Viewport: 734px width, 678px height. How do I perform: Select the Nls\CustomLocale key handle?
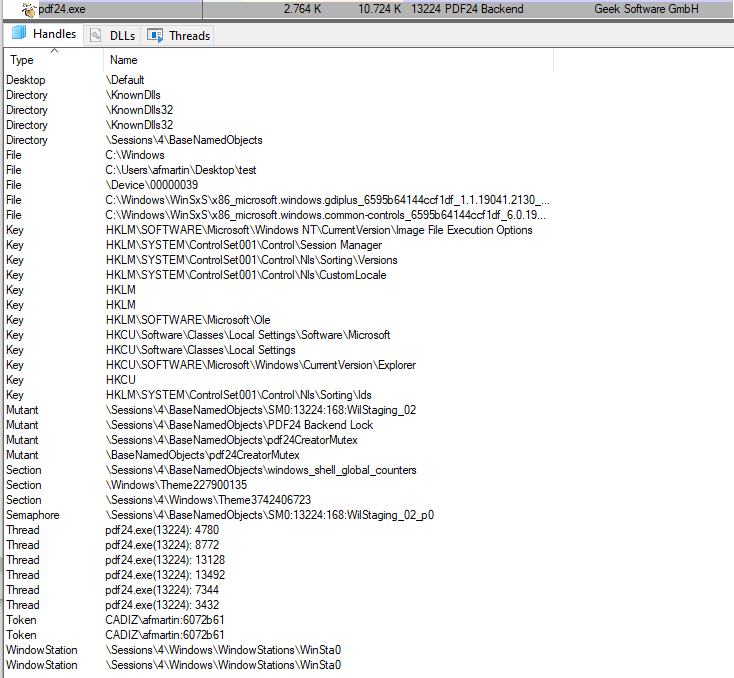(246, 275)
